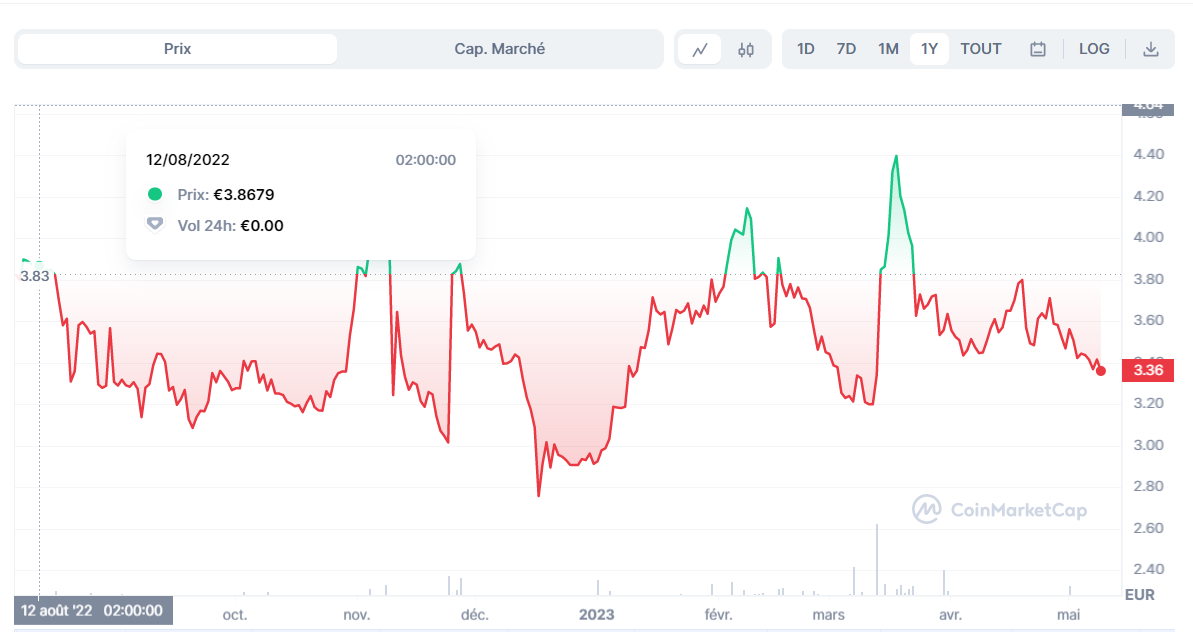Set time range to 1D

coord(806,49)
